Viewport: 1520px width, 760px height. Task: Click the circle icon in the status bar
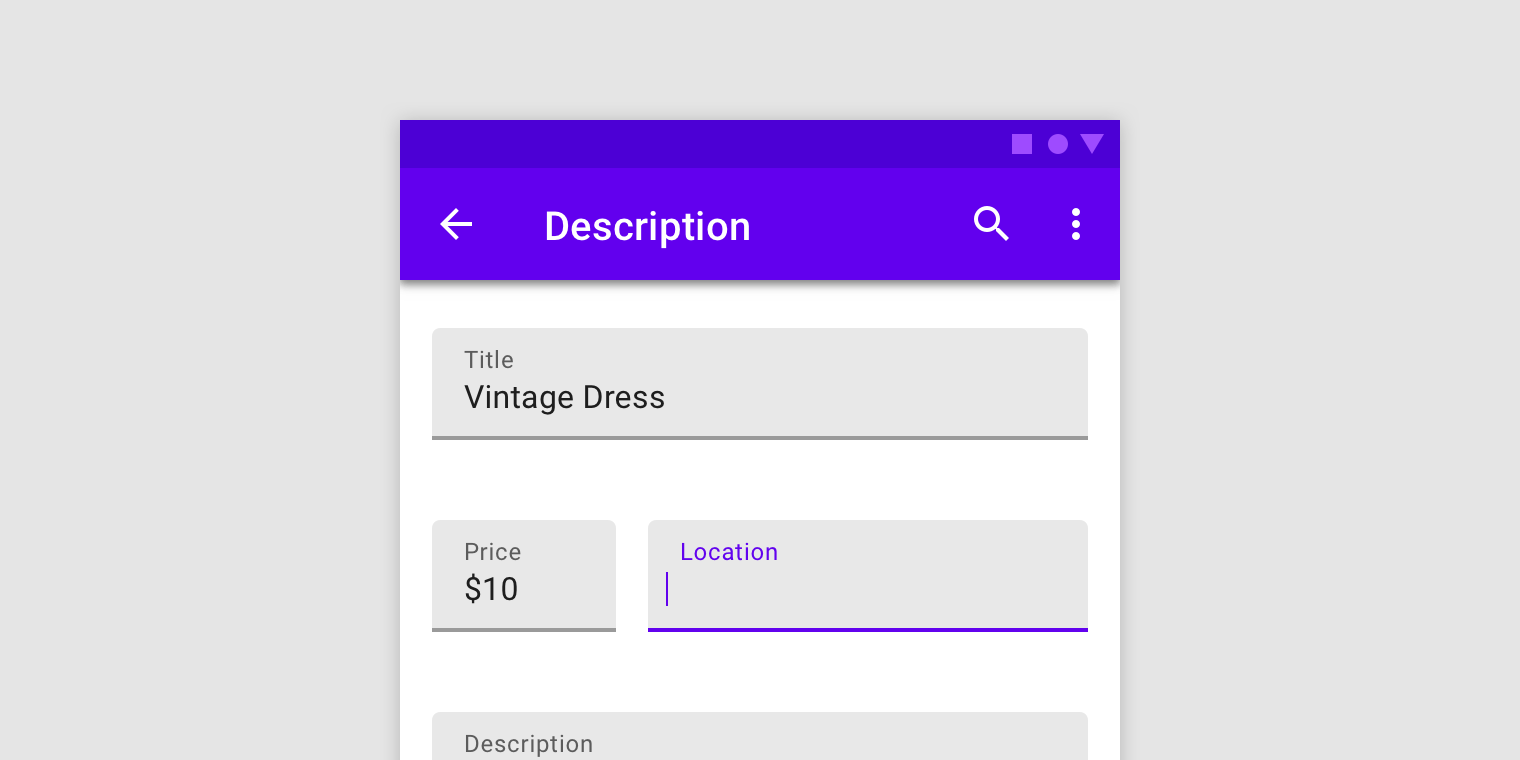pyautogui.click(x=1057, y=144)
